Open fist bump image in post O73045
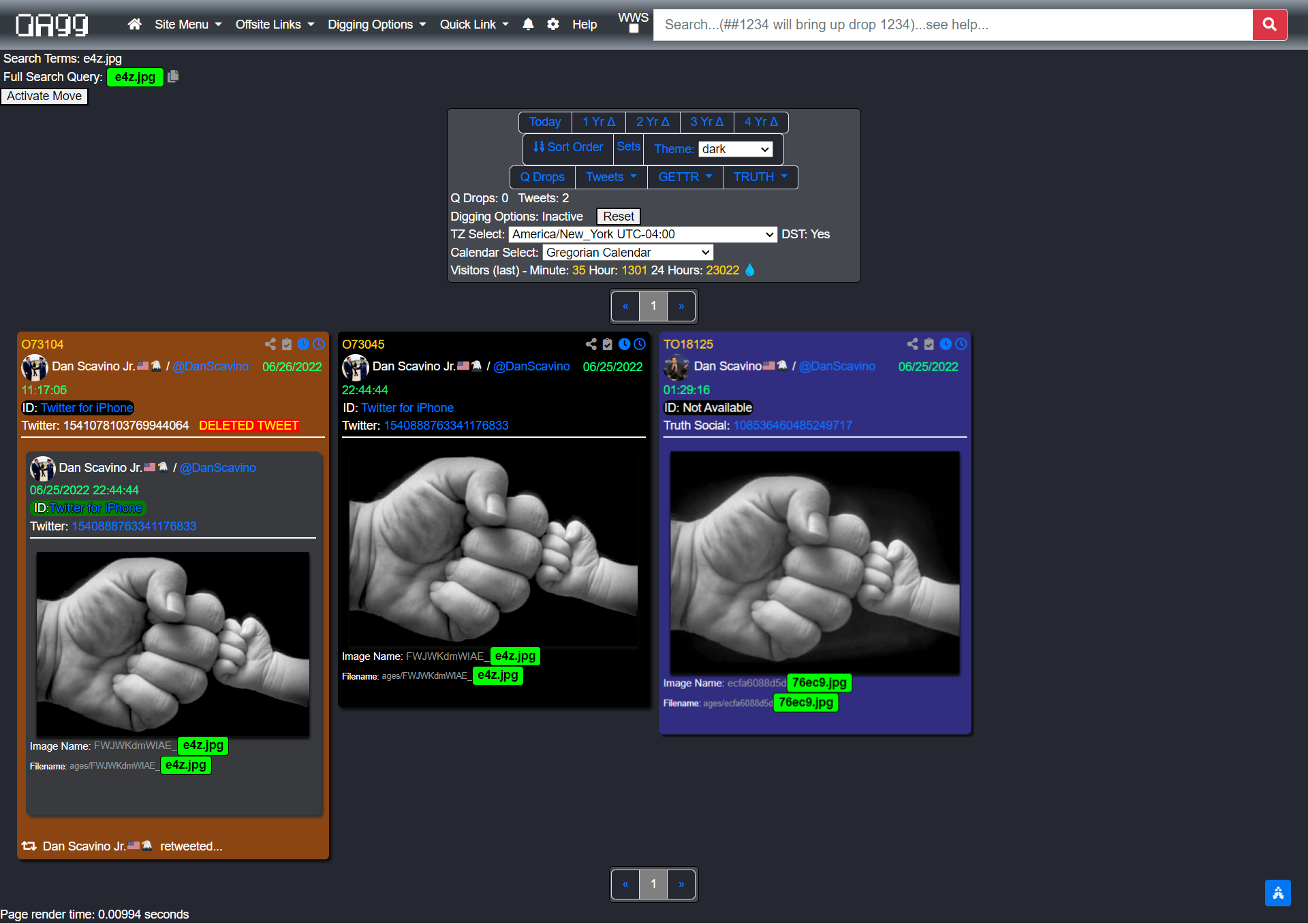This screenshot has width=1308, height=924. pos(493,549)
